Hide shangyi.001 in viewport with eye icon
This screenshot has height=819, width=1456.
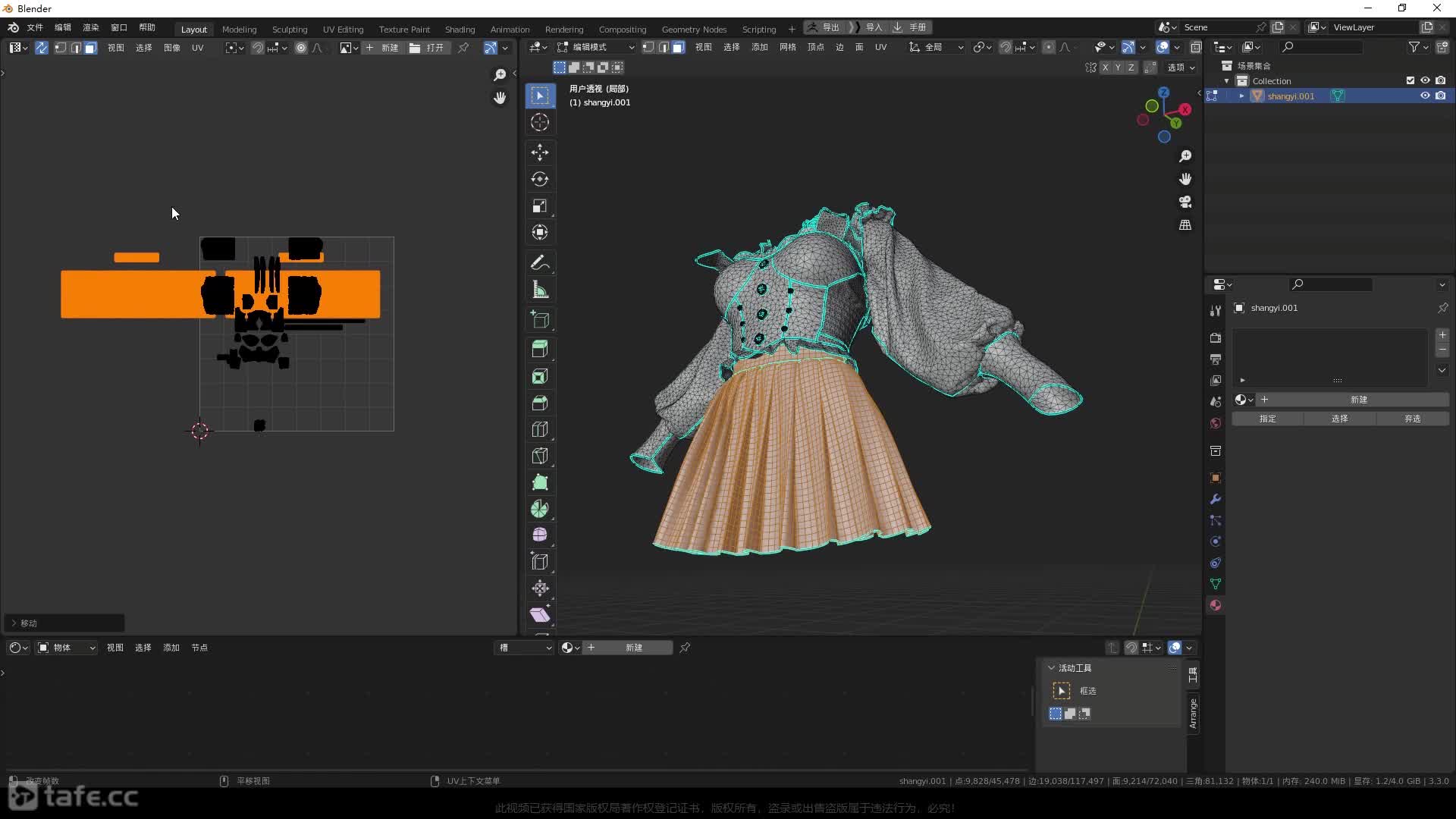(x=1425, y=96)
